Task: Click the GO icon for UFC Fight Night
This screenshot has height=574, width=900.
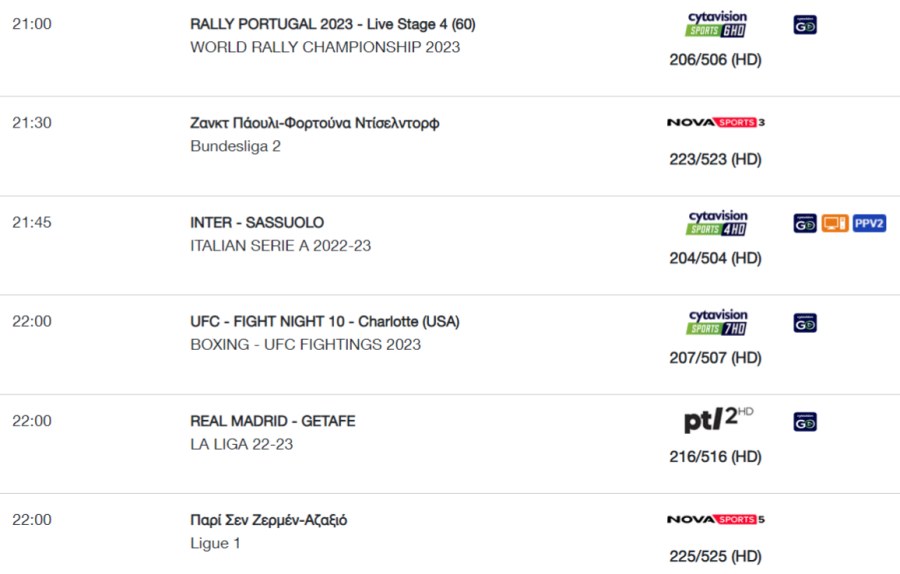Action: pos(805,323)
